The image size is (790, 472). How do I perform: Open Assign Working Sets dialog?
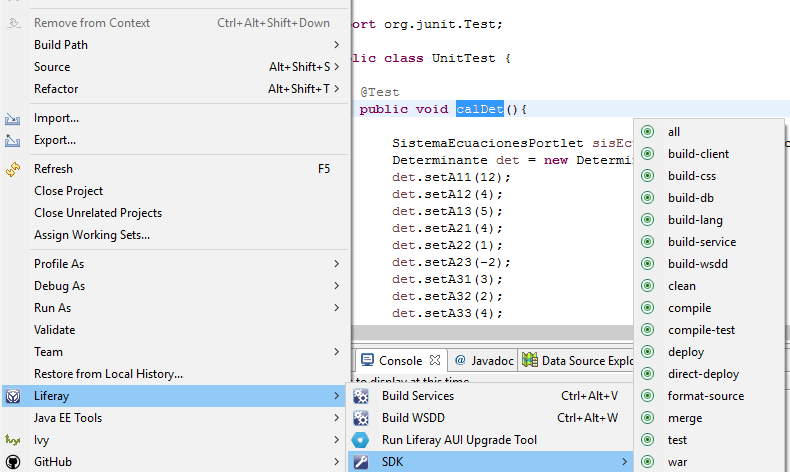(174, 235)
